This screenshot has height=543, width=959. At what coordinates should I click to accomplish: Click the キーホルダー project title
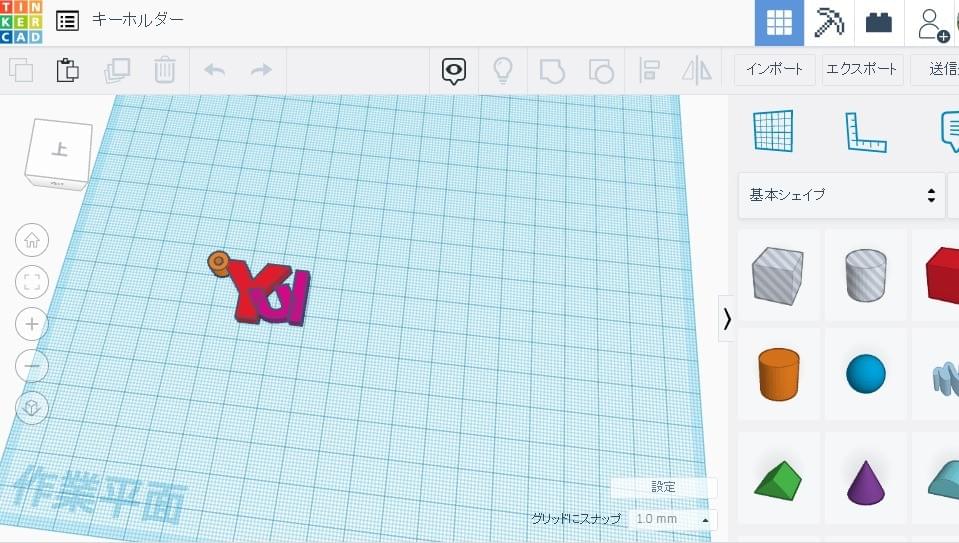[138, 20]
